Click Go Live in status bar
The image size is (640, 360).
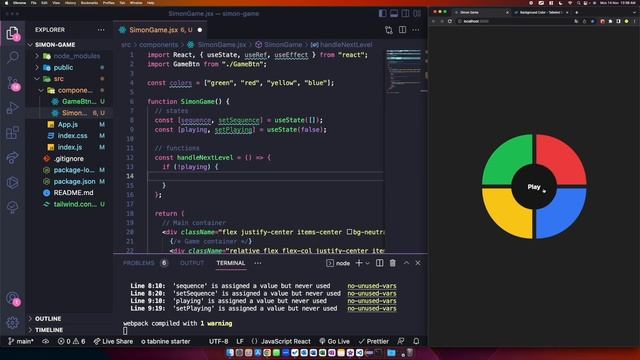[334, 341]
